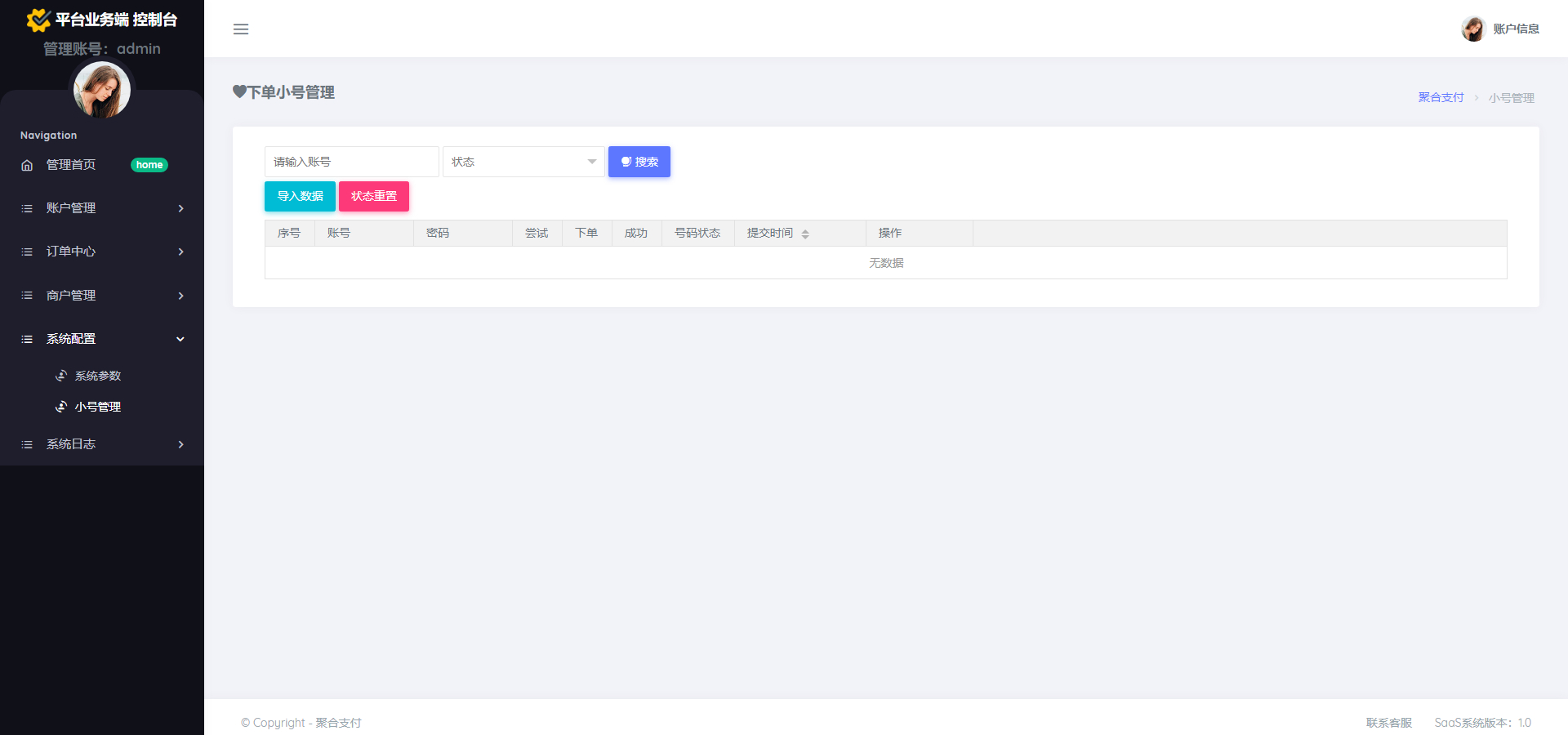Click the user avatar in top right

point(1472,29)
